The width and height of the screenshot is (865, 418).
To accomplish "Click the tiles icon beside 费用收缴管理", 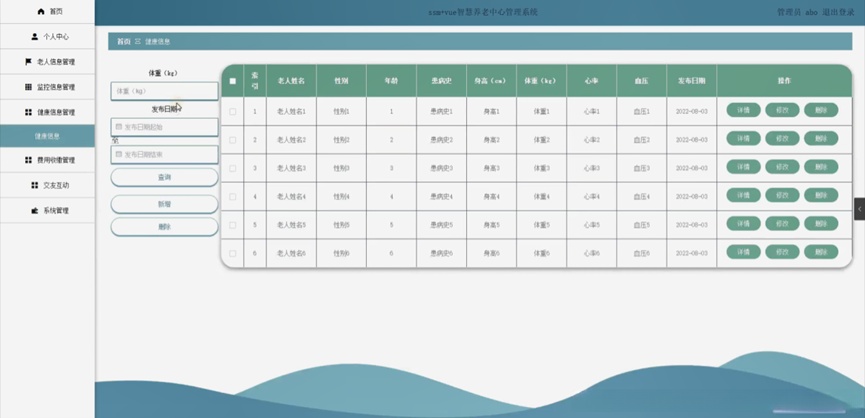I will 28,160.
